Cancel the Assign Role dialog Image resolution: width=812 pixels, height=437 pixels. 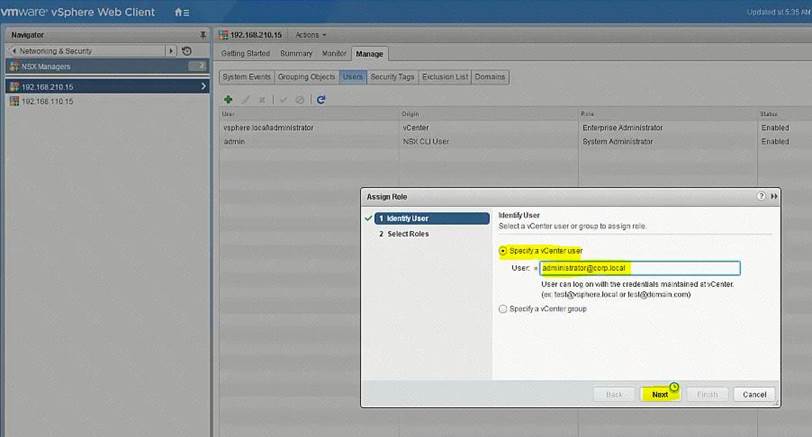point(754,394)
